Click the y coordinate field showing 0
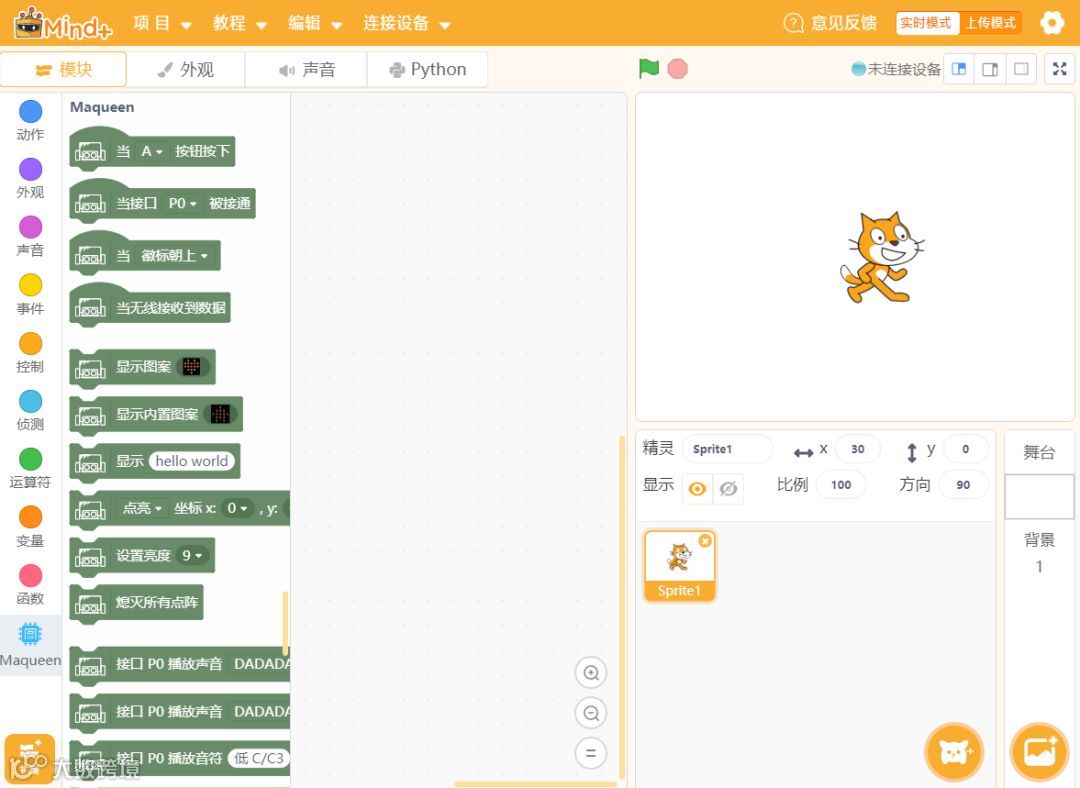The image size is (1080, 788). coord(966,449)
